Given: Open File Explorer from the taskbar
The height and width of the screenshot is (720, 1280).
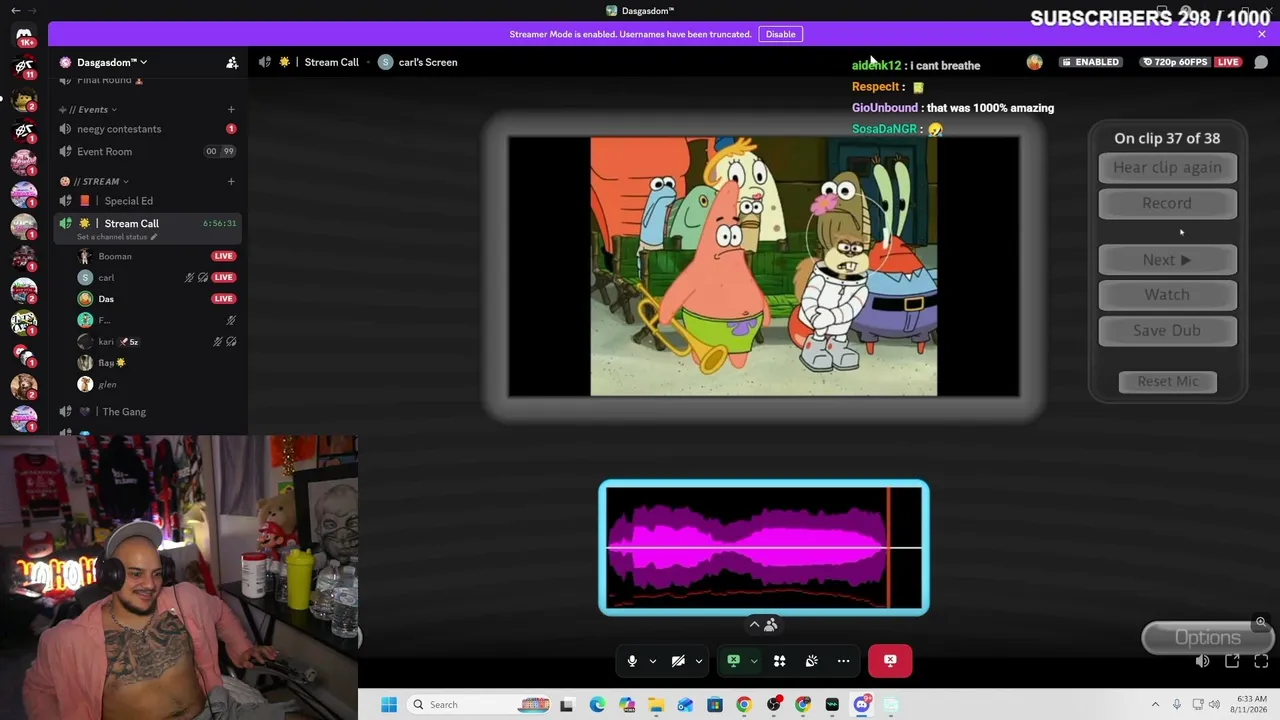Looking at the screenshot, I should click(656, 705).
